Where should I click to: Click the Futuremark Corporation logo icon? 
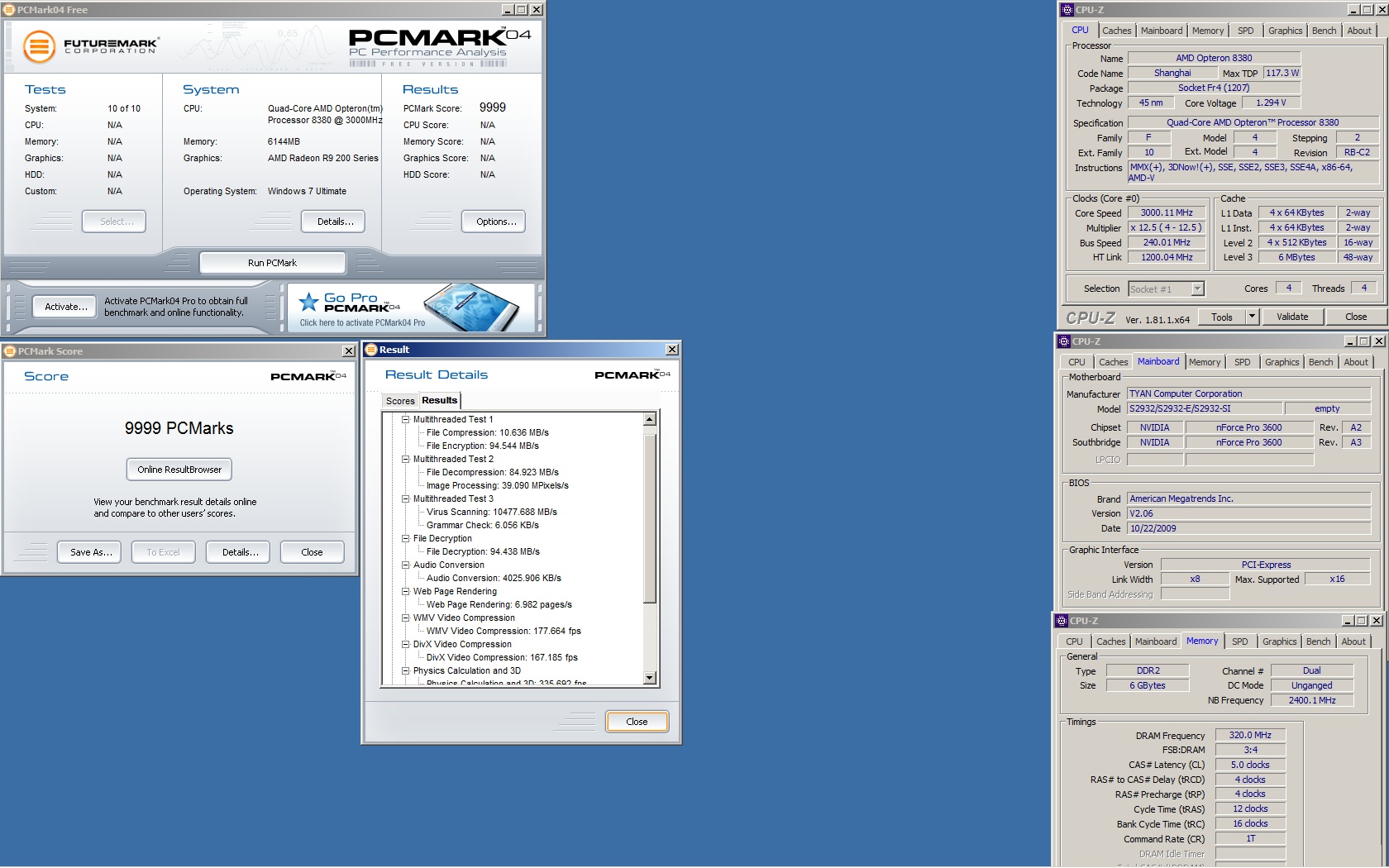[39, 47]
